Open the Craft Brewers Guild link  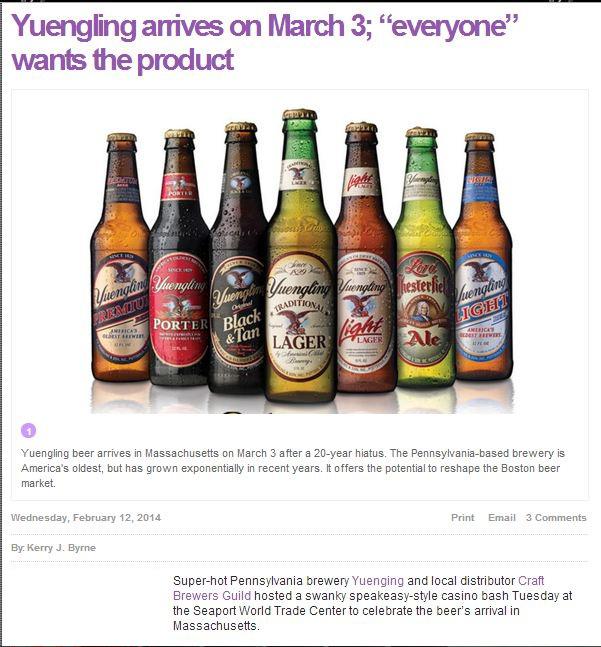pos(358,588)
